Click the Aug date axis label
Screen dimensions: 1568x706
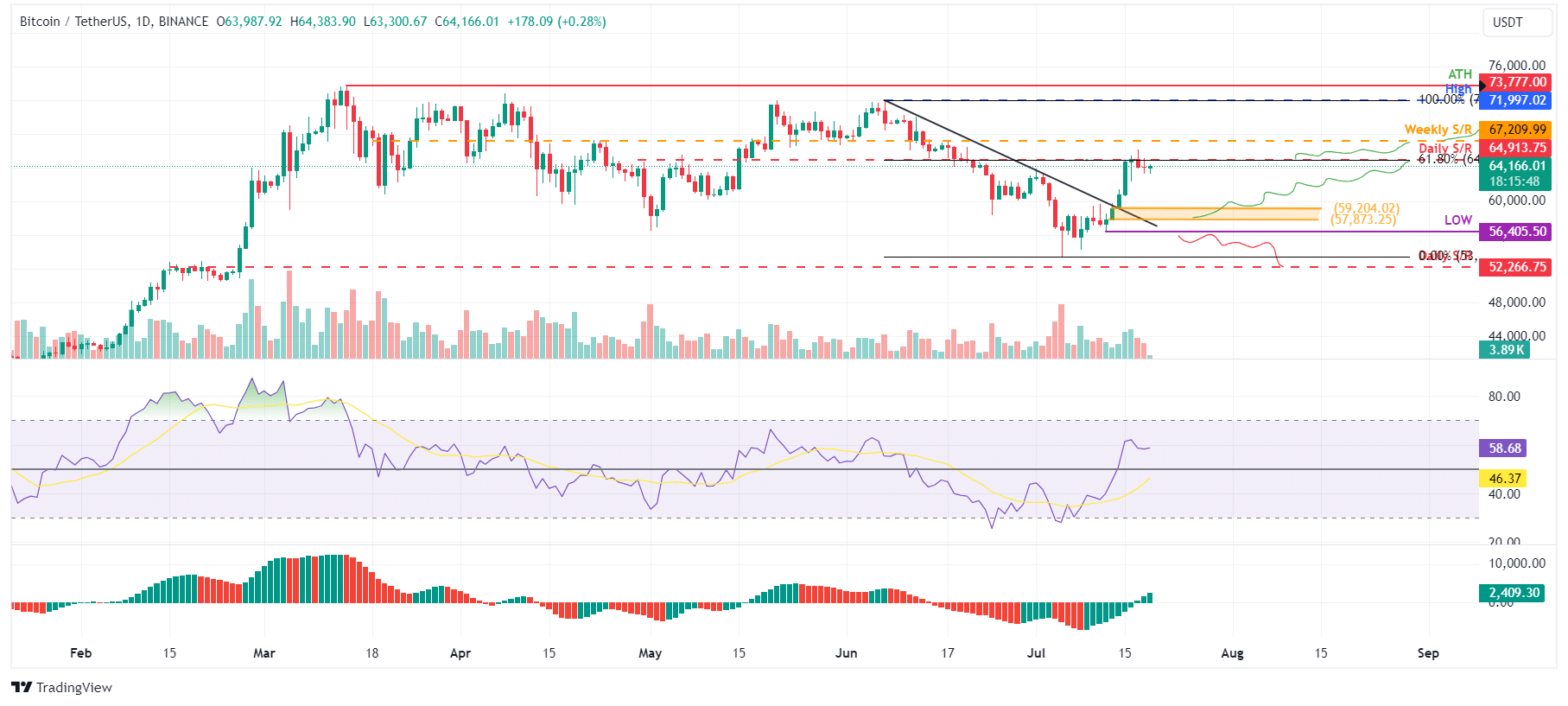(x=1233, y=653)
